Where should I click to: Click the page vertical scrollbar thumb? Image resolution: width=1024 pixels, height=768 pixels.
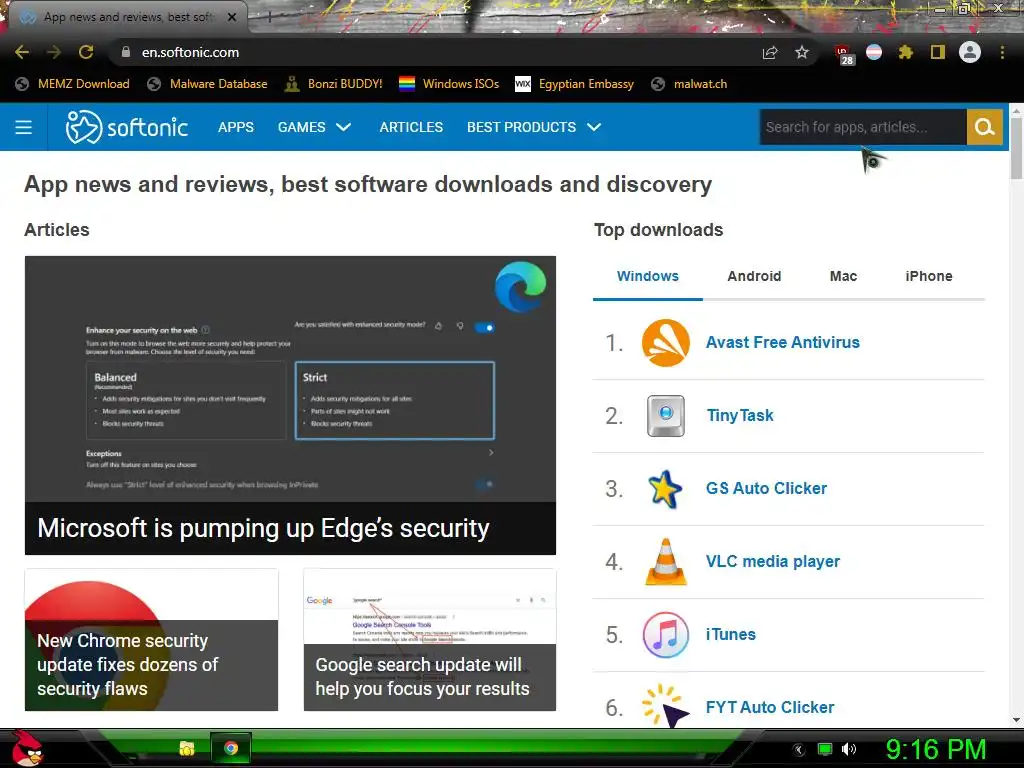[1016, 148]
